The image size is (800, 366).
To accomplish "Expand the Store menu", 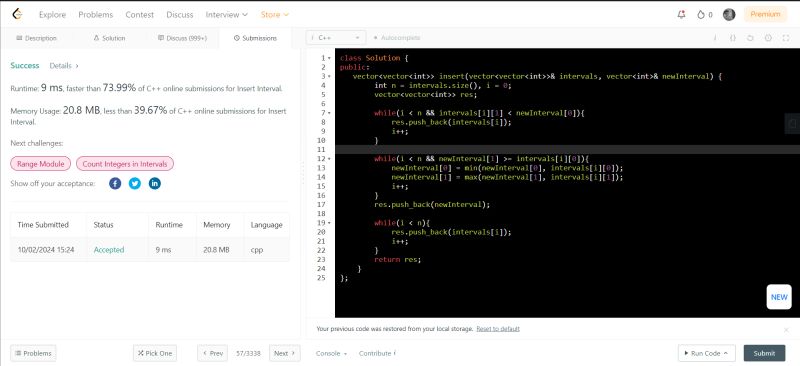I will pyautogui.click(x=274, y=15).
